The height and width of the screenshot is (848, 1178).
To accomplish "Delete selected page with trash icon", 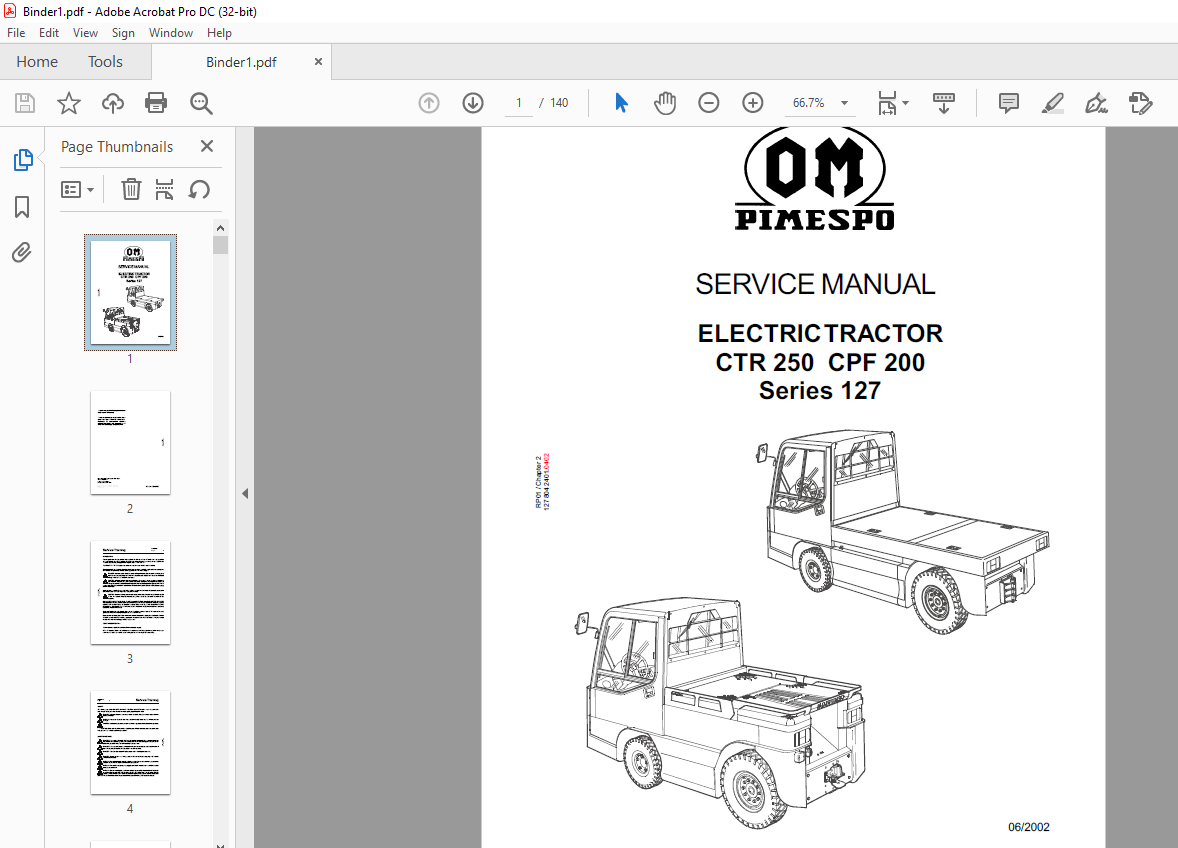I will 131,189.
